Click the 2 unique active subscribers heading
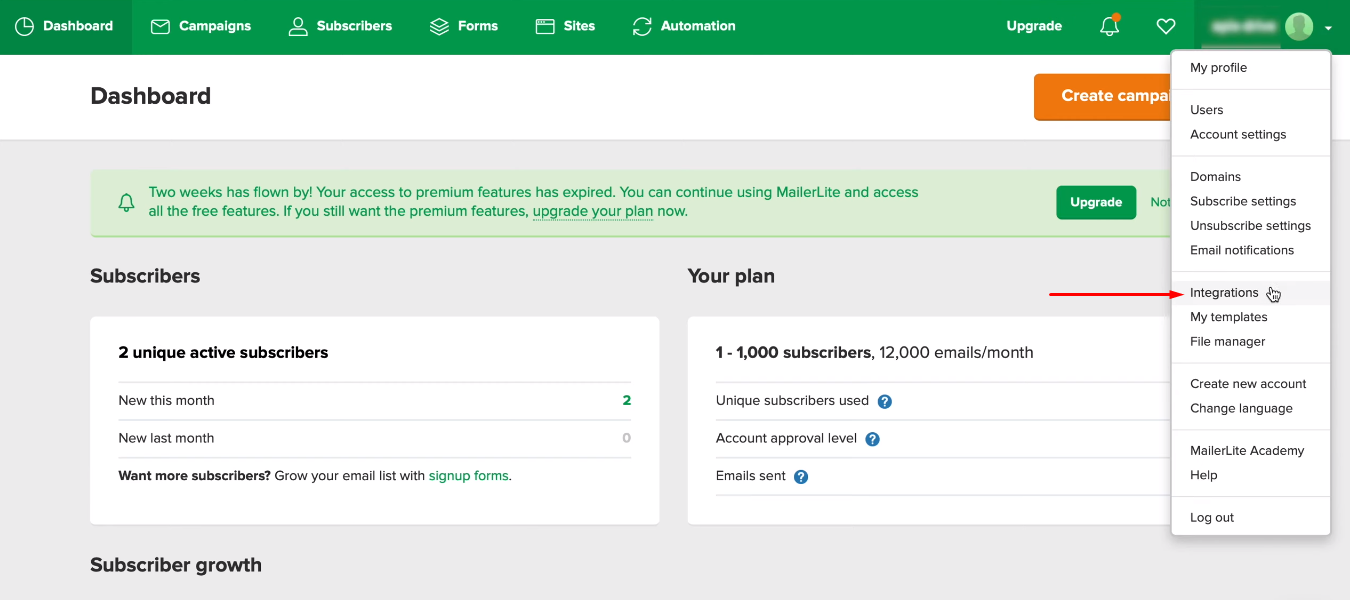 click(223, 353)
